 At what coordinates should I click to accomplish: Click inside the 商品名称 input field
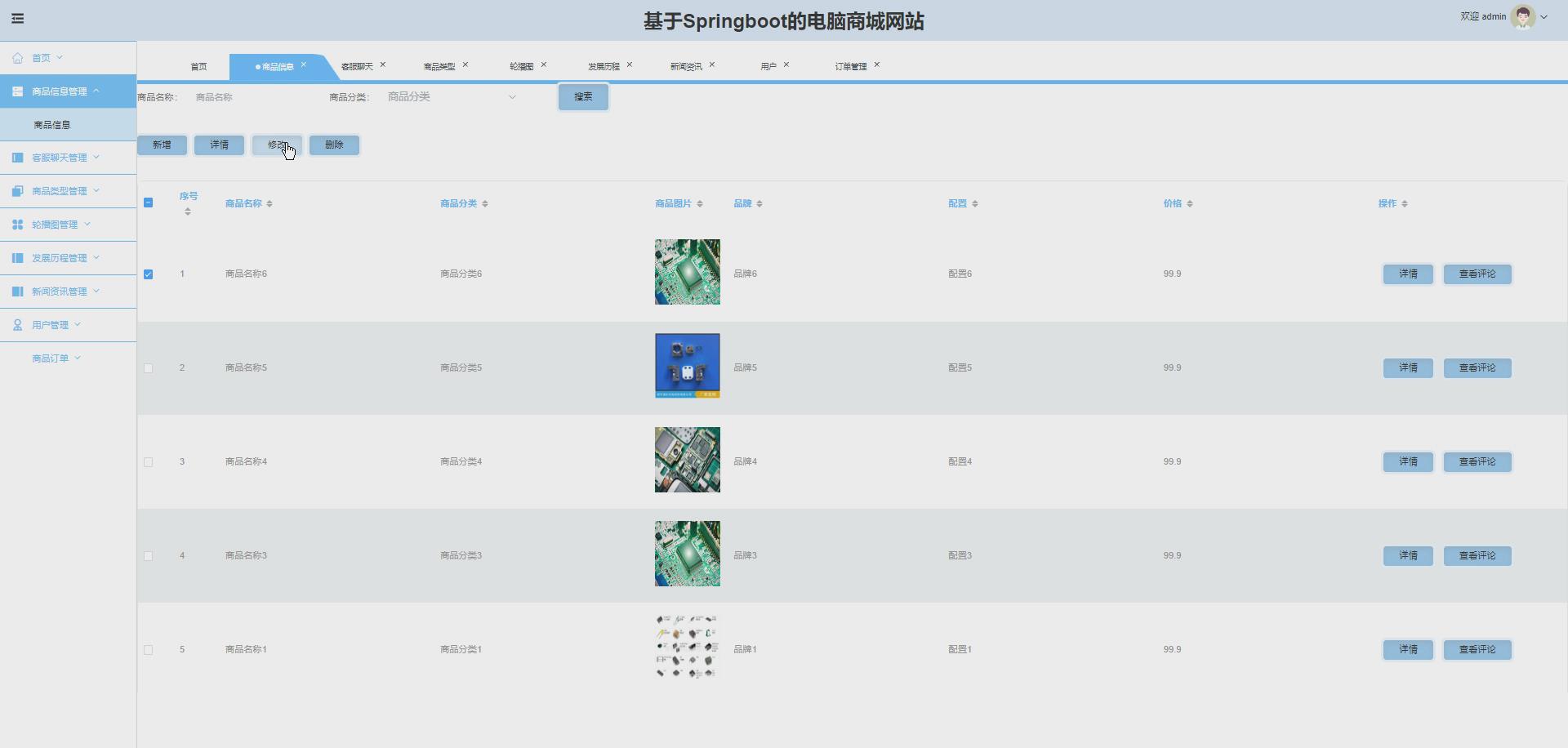[245, 96]
